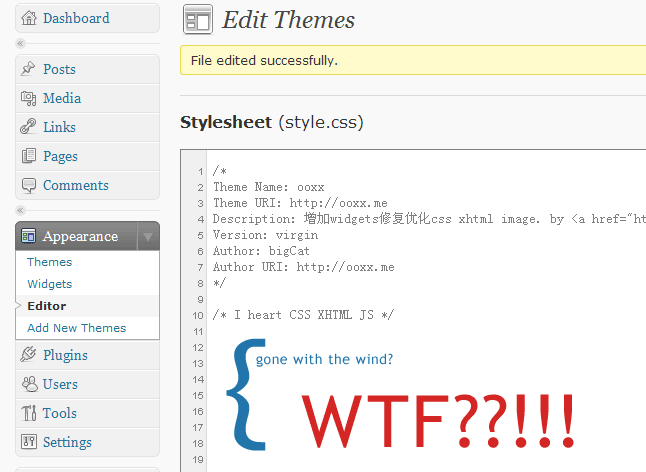Go to Widgets under Appearance

coord(49,284)
